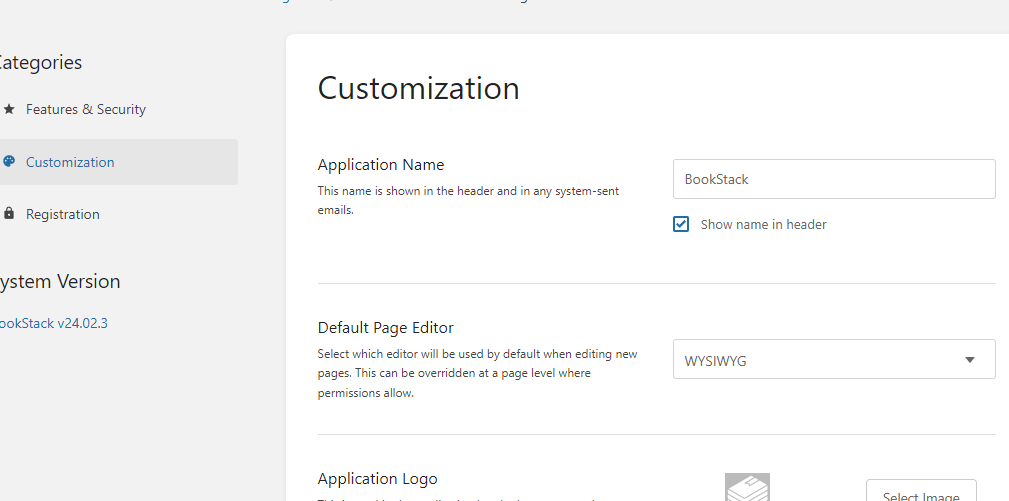This screenshot has width=1009, height=501.
Task: Click the Application Name label
Action: point(381,165)
